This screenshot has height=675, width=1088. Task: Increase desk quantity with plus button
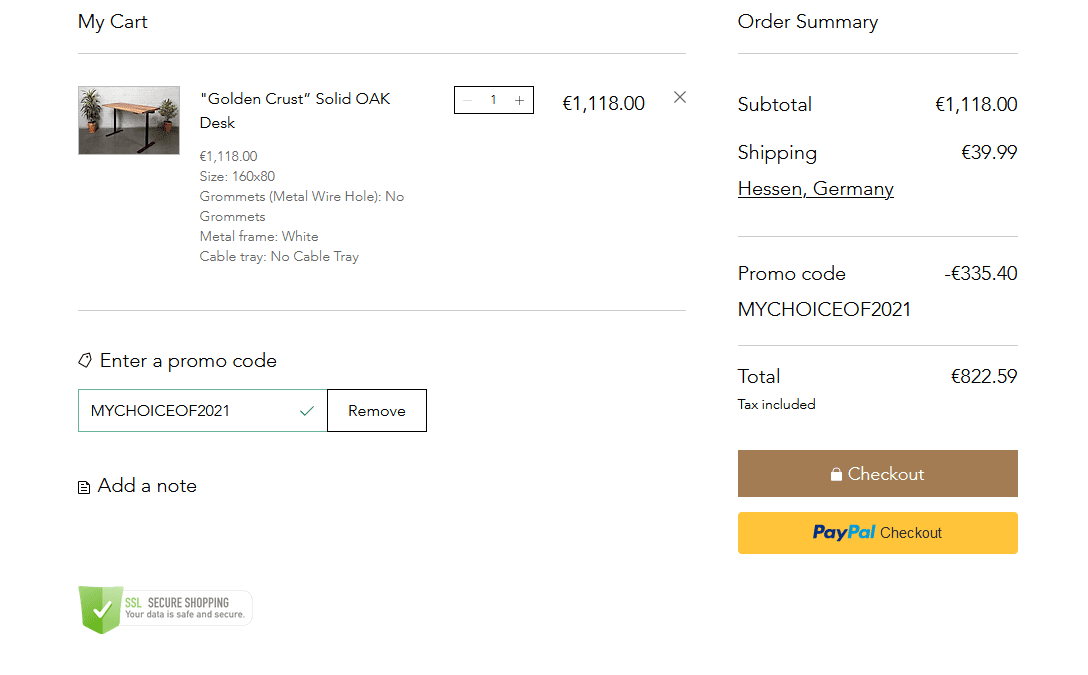(x=519, y=100)
